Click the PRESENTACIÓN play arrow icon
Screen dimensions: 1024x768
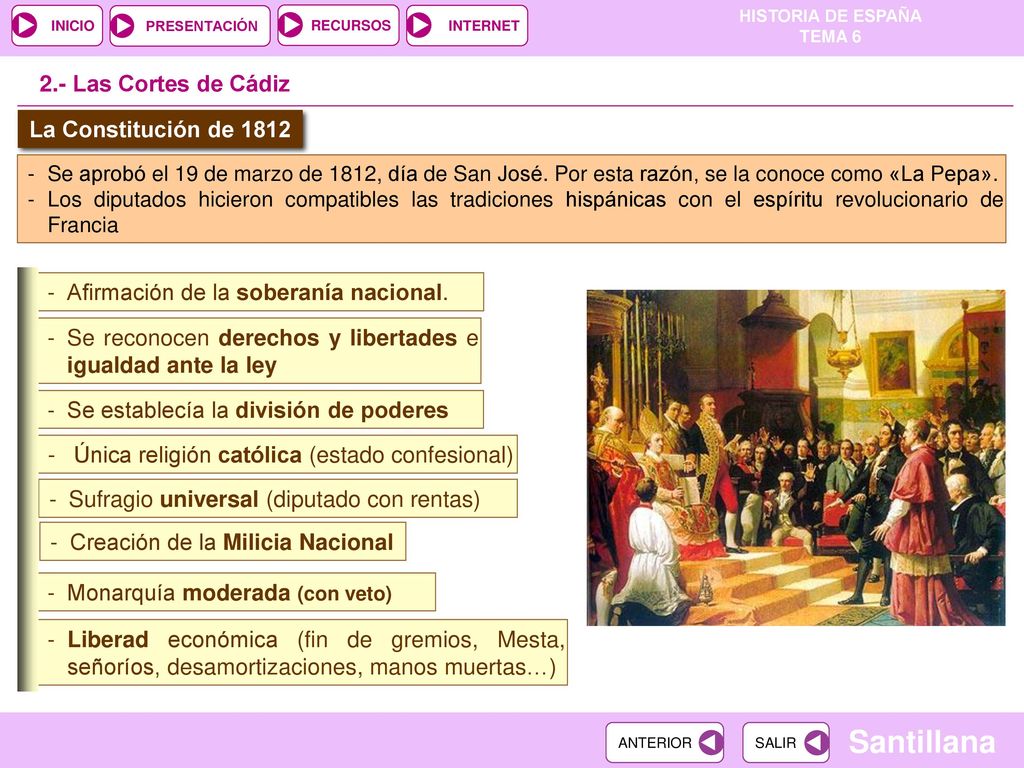(123, 25)
